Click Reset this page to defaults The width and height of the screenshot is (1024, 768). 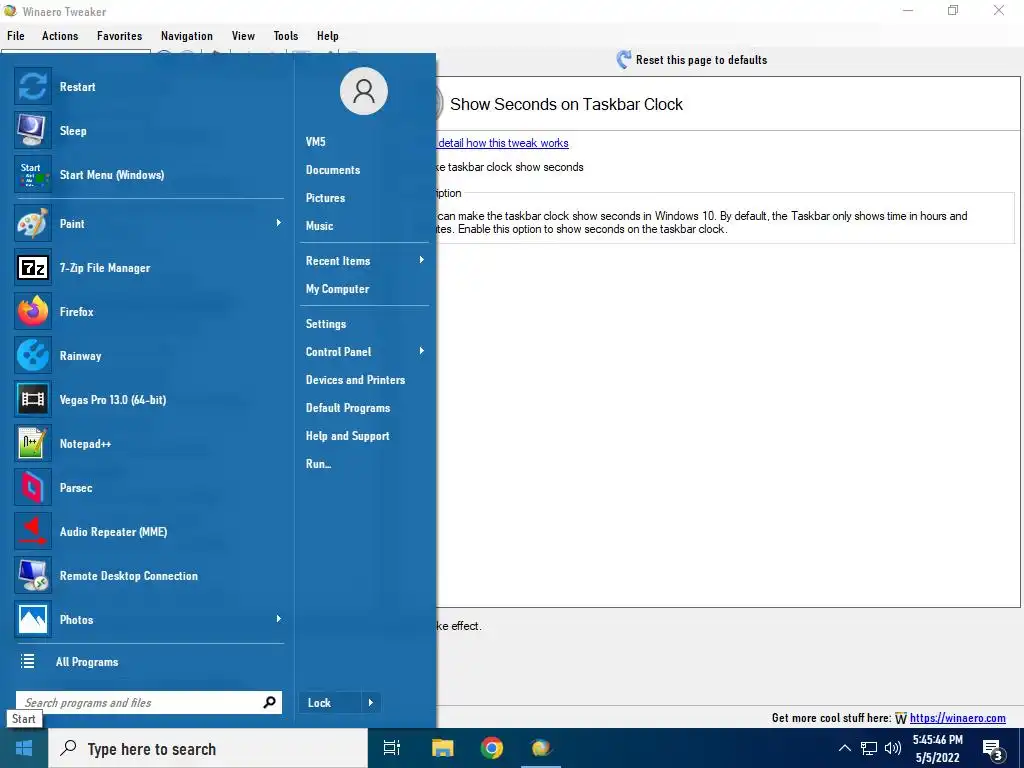click(701, 60)
